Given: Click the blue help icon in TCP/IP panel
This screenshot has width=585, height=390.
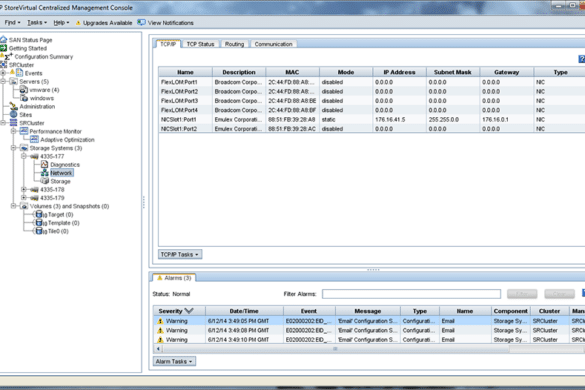Looking at the screenshot, I should point(582,59).
